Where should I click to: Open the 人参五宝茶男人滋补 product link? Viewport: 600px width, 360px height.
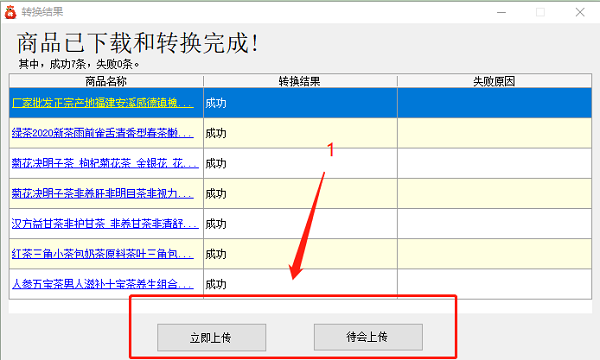tap(103, 284)
